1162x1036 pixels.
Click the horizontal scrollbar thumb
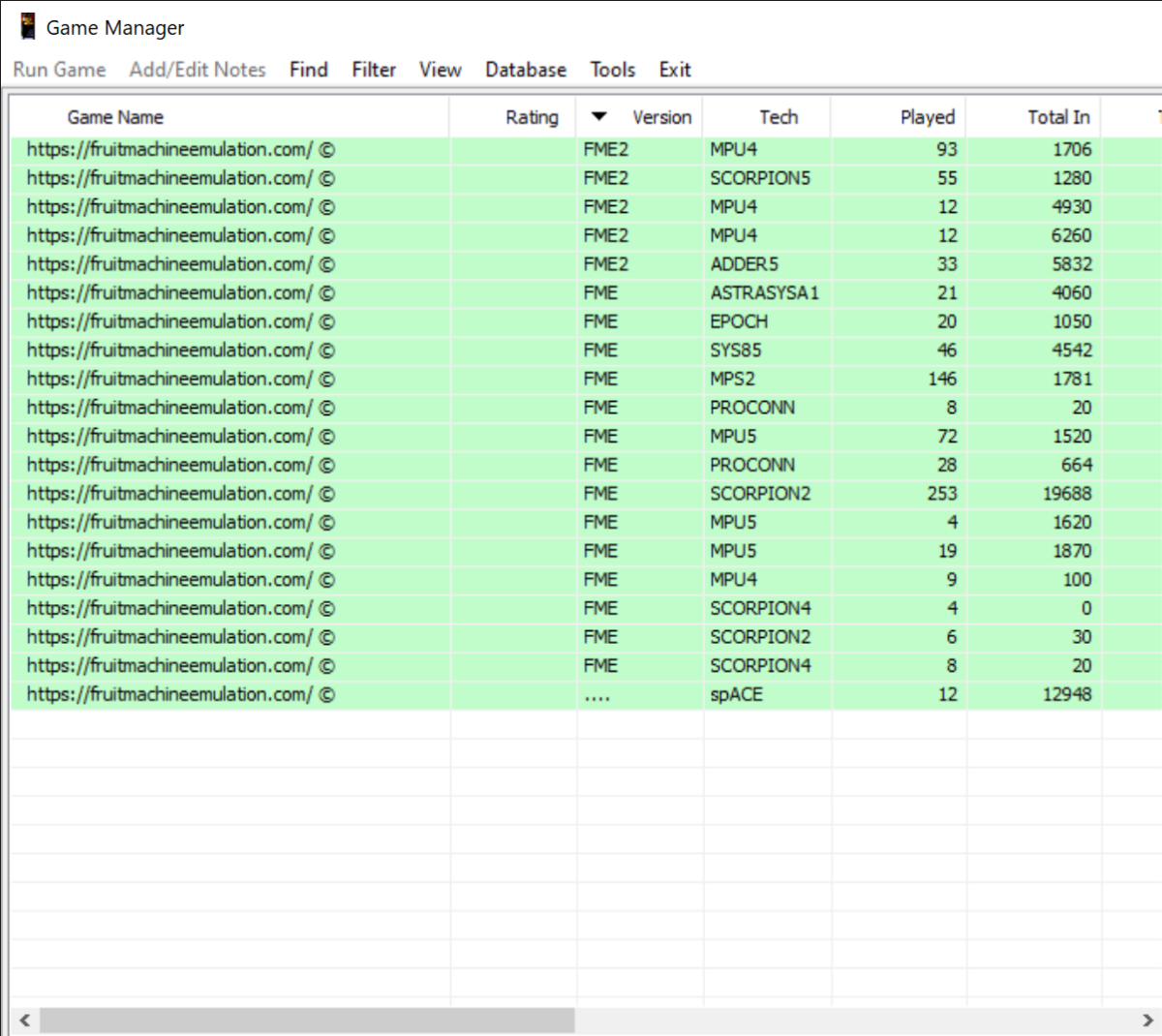(x=307, y=1020)
